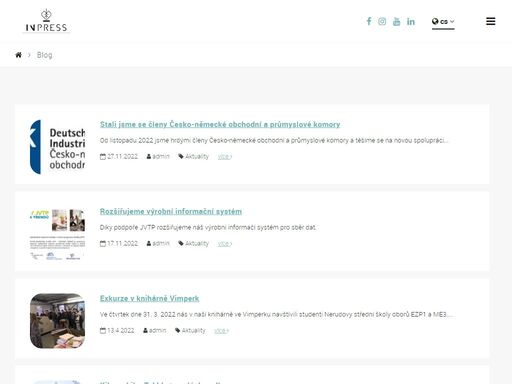Open the Instagram icon link

(382, 21)
